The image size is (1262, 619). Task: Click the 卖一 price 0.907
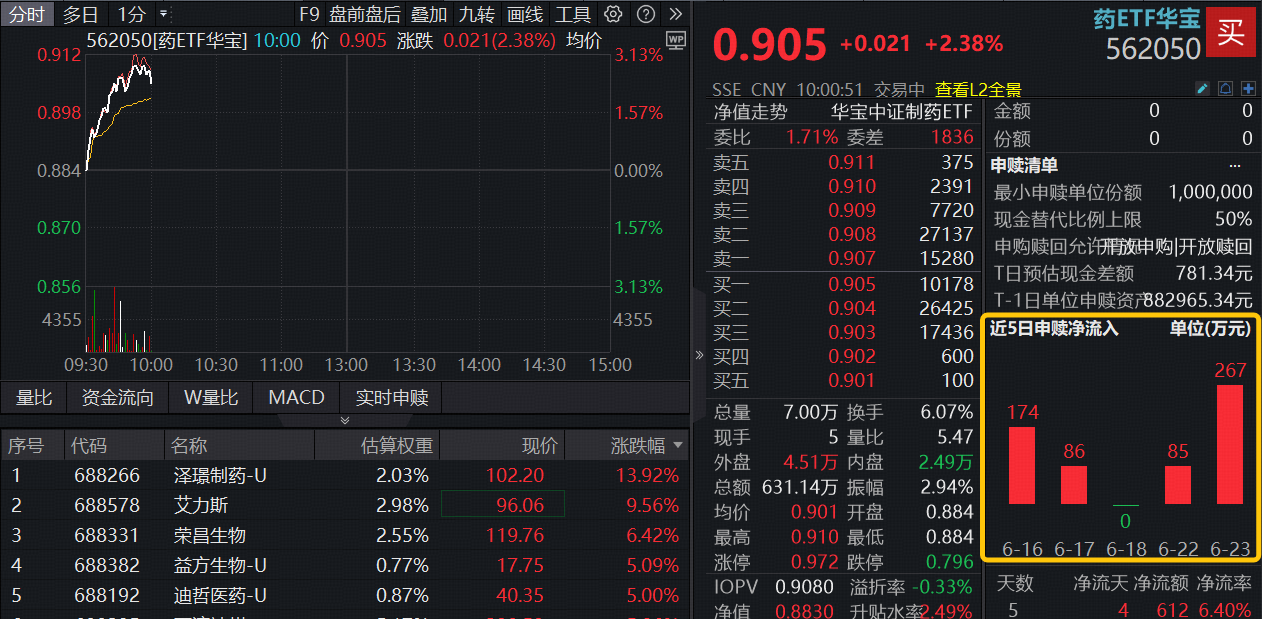[852, 259]
